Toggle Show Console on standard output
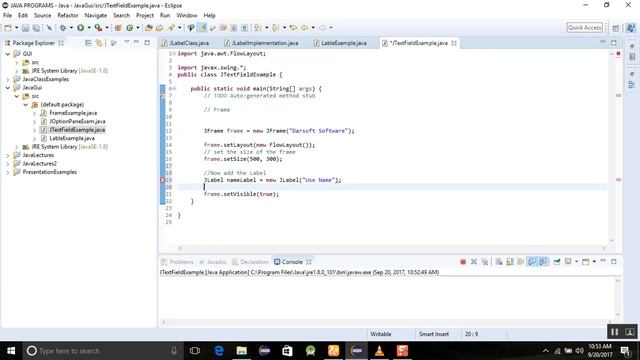The width and height of the screenshot is (640, 360). [x=532, y=262]
